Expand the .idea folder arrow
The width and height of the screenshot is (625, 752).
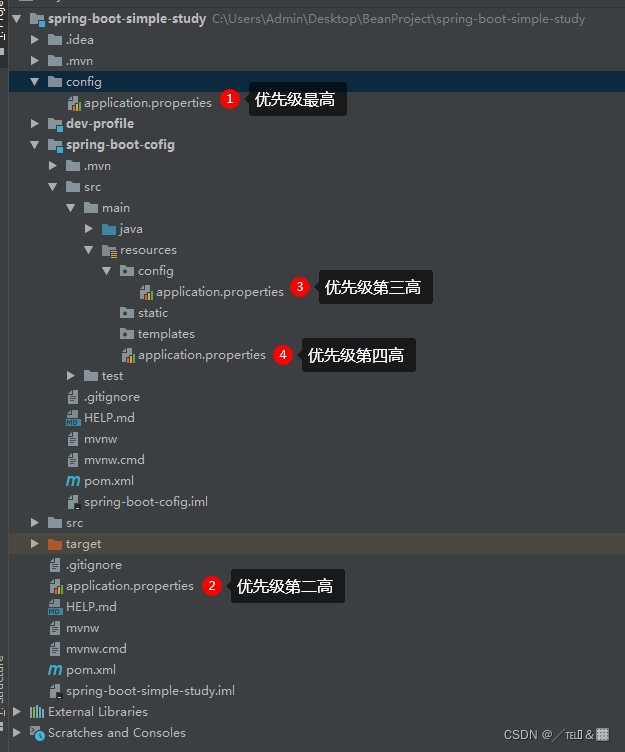coord(35,40)
